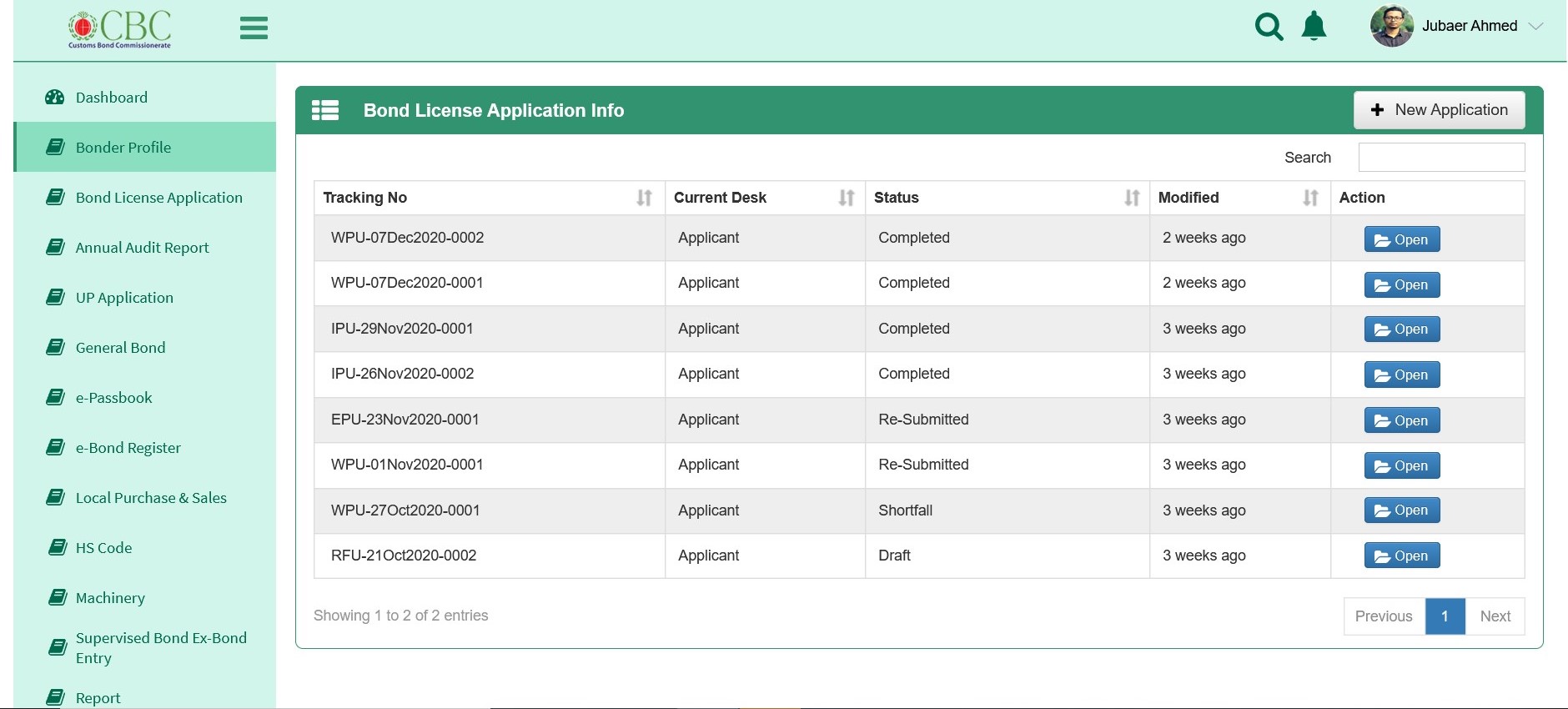Click the Report book icon

coord(55,698)
